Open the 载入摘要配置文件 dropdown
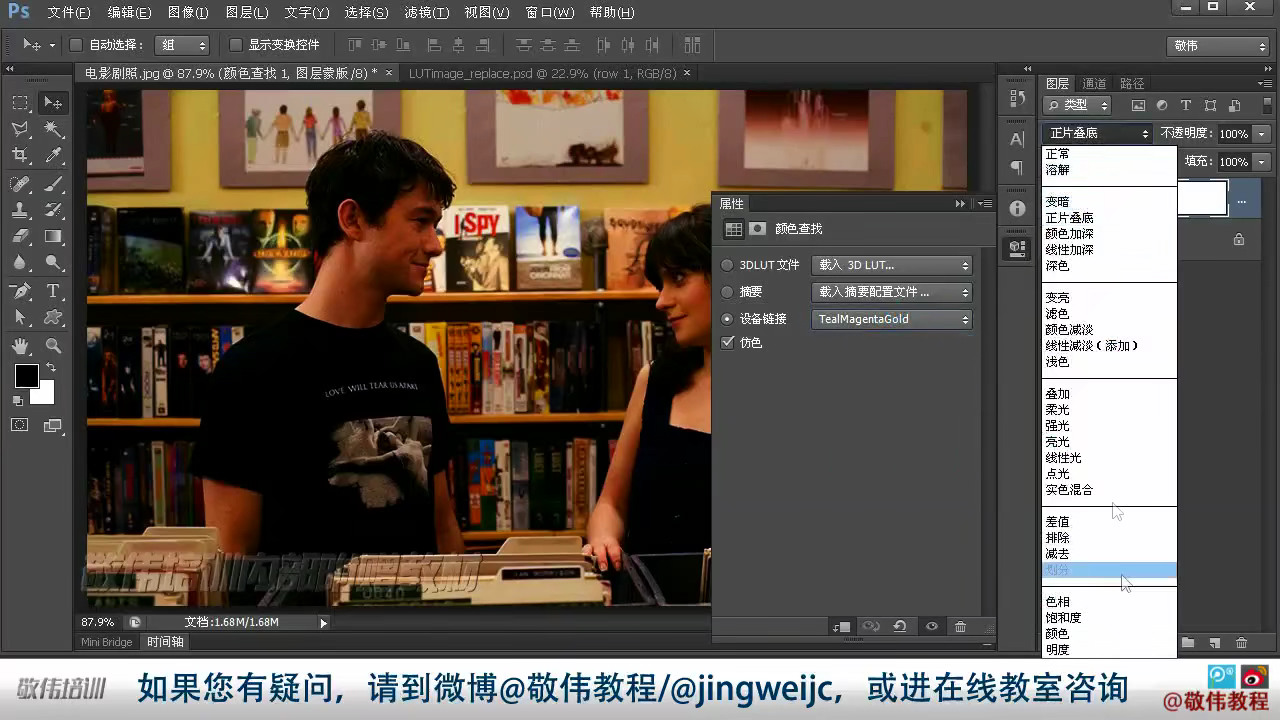The image size is (1280, 720). pyautogui.click(x=892, y=292)
